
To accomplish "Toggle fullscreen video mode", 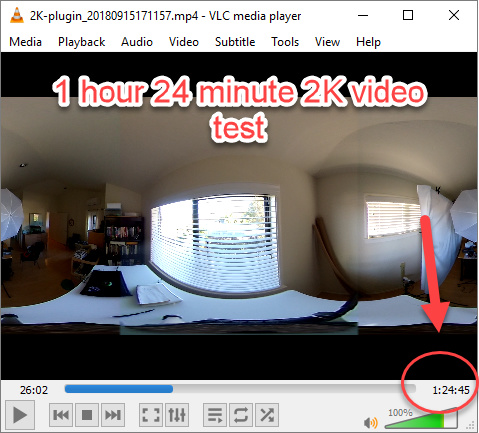I will (151, 415).
